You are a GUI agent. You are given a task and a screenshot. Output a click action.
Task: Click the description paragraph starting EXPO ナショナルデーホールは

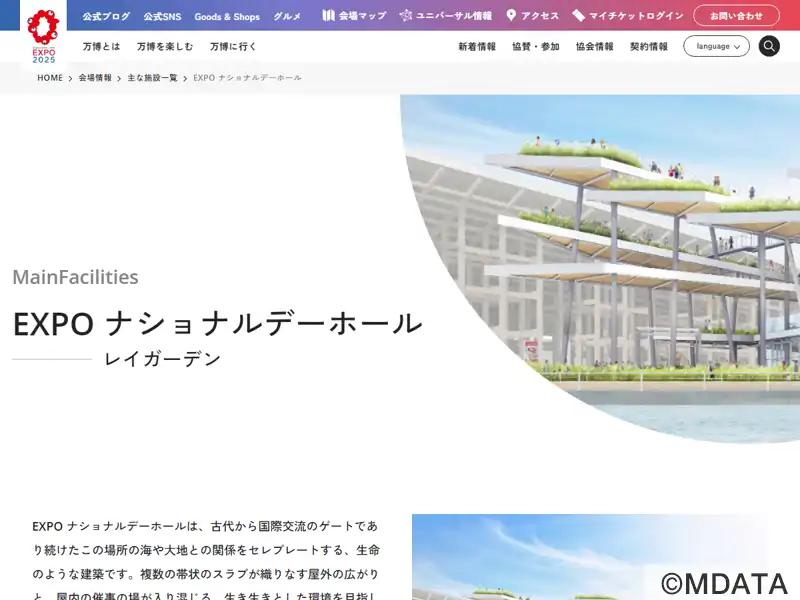click(x=206, y=561)
